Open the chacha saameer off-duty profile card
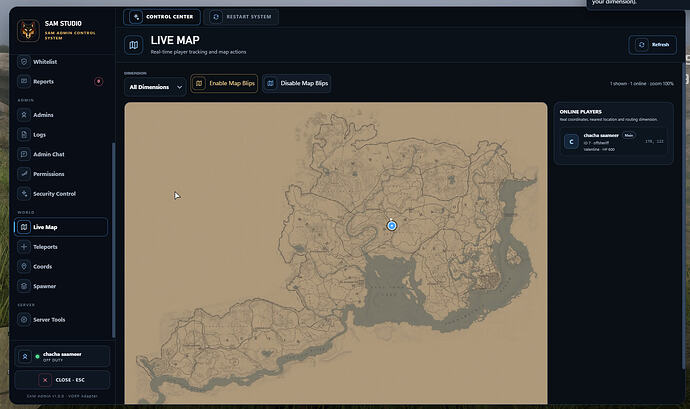 62,357
